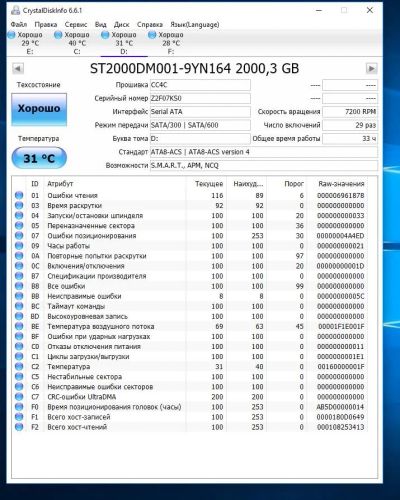Click status circle for B7 Спецификации производителя
400x500 pixels.
19,276
